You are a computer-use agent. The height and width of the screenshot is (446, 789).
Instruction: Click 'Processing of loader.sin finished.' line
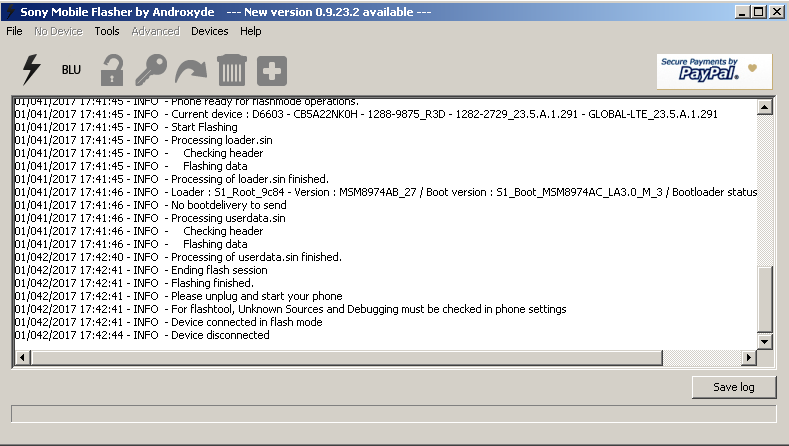click(172, 179)
